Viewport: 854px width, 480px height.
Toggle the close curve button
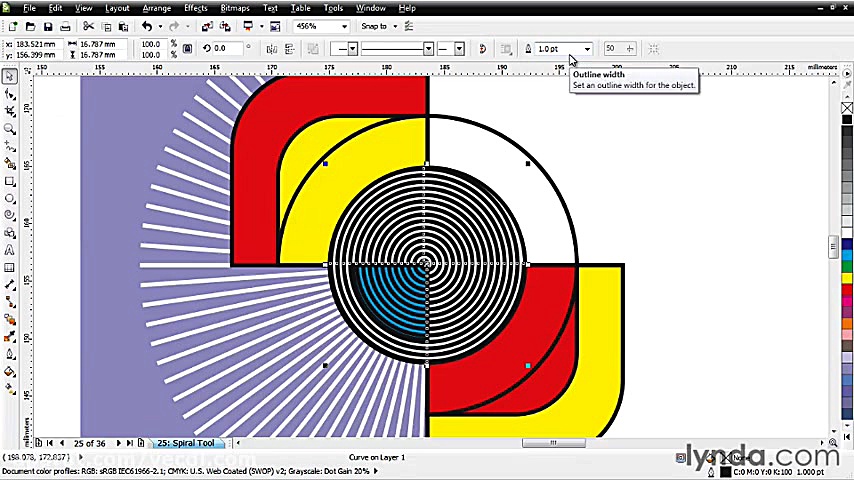(482, 48)
